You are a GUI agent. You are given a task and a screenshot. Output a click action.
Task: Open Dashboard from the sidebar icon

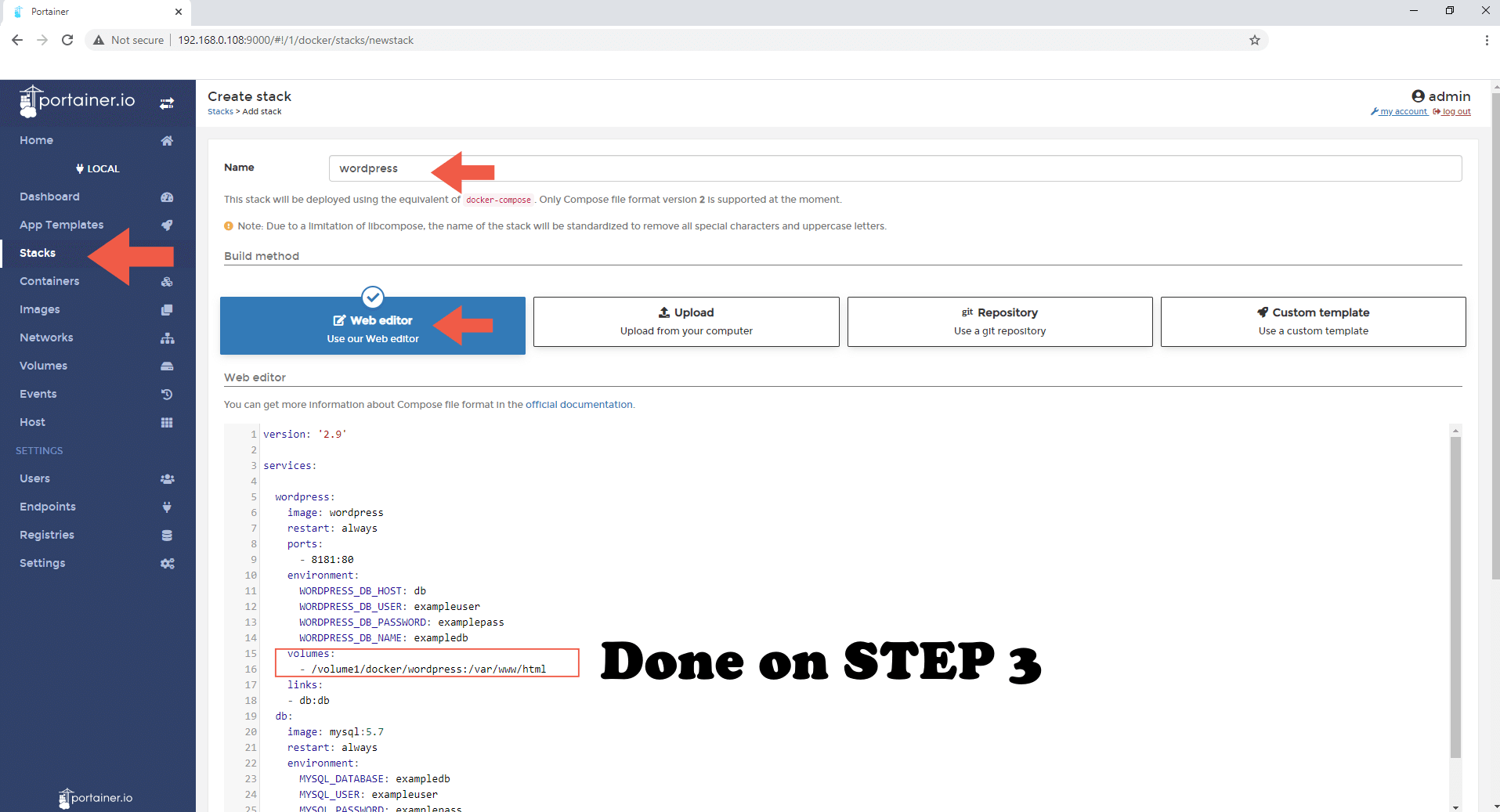click(167, 197)
